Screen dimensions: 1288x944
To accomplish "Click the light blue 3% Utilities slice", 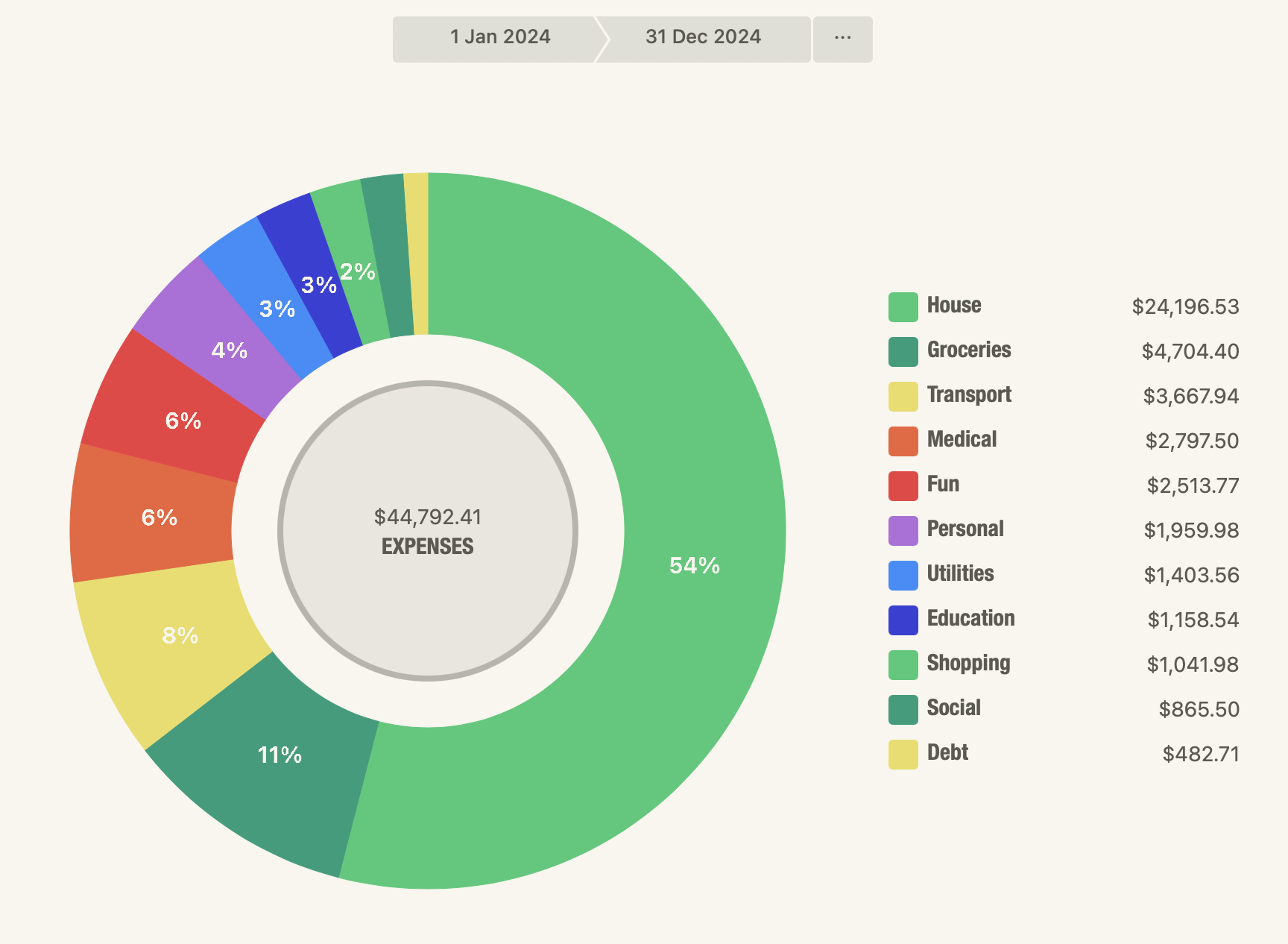I will pyautogui.click(x=277, y=309).
